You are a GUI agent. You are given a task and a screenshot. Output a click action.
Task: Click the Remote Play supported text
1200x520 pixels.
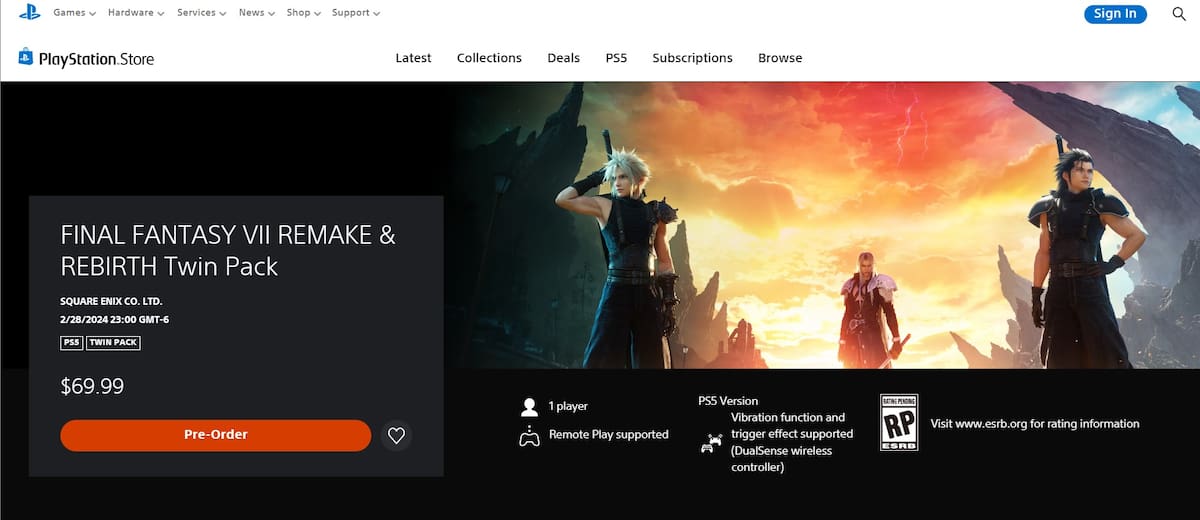pos(609,435)
